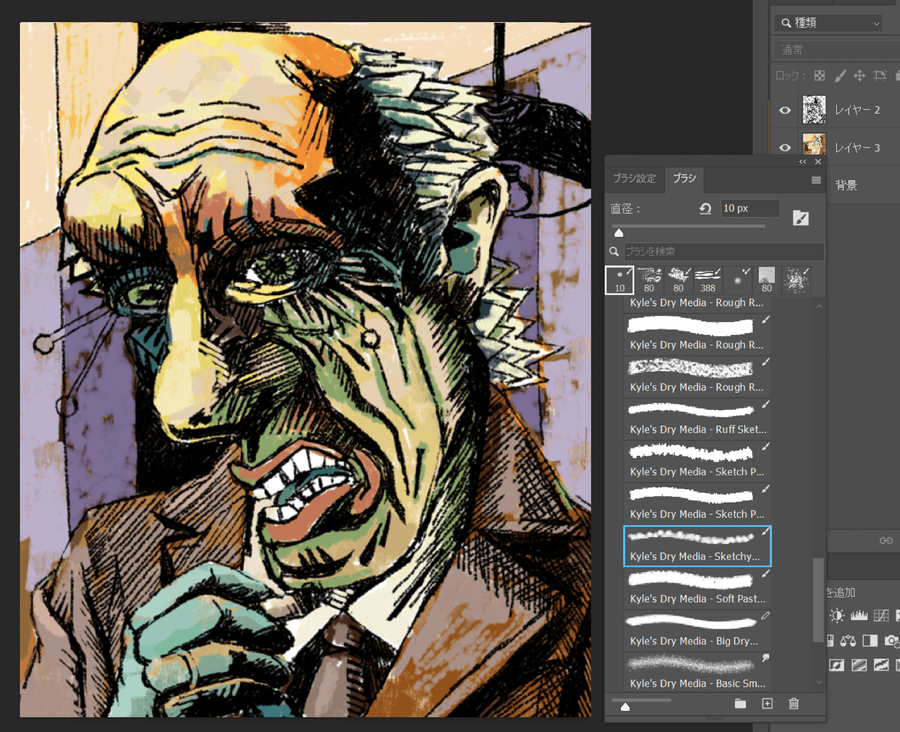Click the brush list scrollbar thumb
The image size is (900, 732).
click(819, 600)
